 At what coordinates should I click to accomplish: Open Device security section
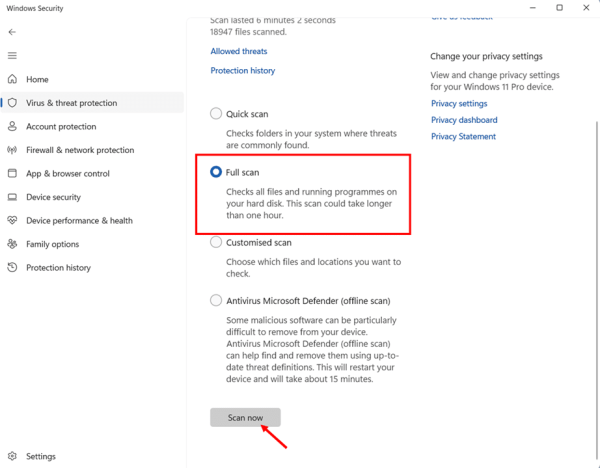tap(92, 197)
